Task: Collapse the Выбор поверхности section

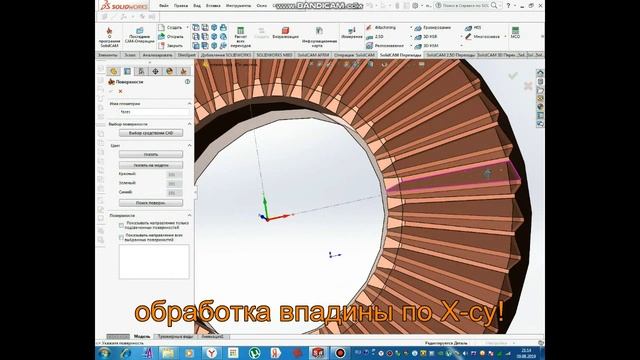Action: tap(189, 124)
